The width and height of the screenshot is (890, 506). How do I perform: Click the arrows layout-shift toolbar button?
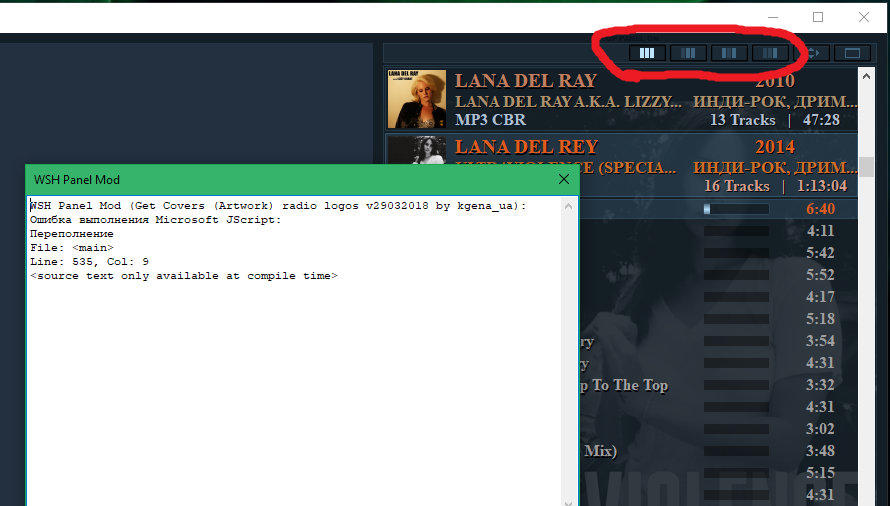tap(813, 53)
